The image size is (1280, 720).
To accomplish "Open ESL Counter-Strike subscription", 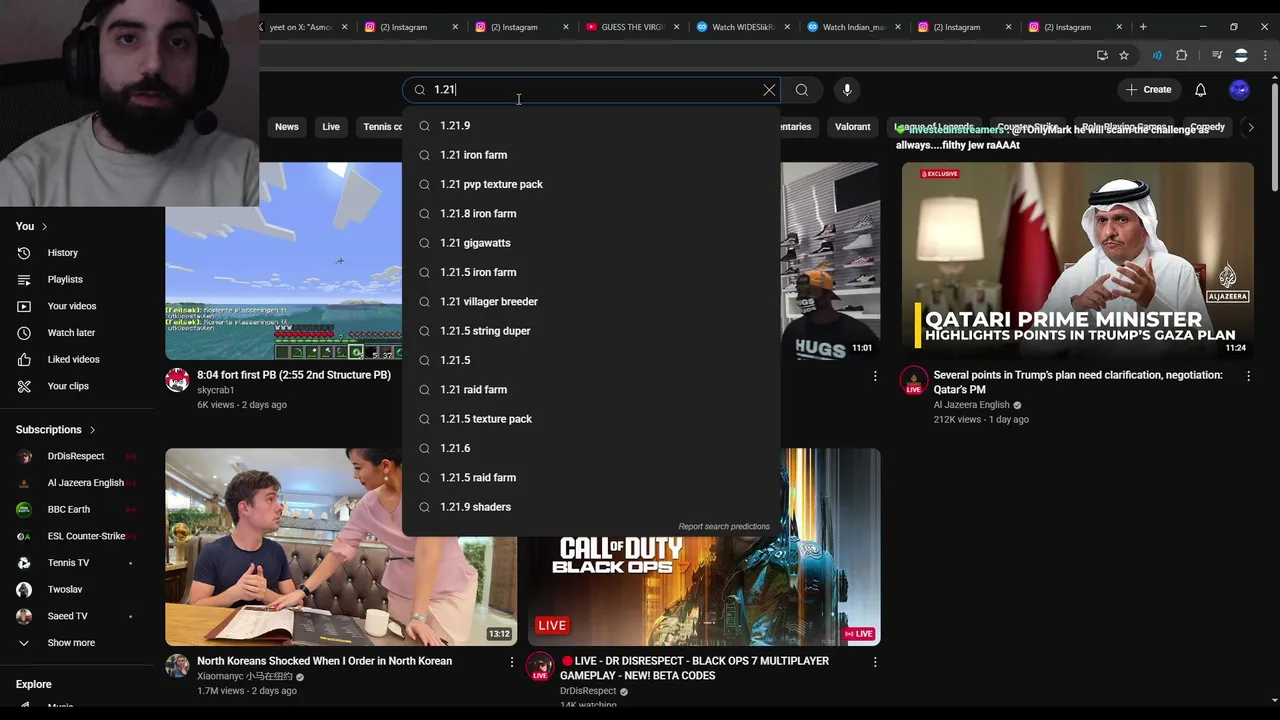I will pyautogui.click(x=86, y=536).
